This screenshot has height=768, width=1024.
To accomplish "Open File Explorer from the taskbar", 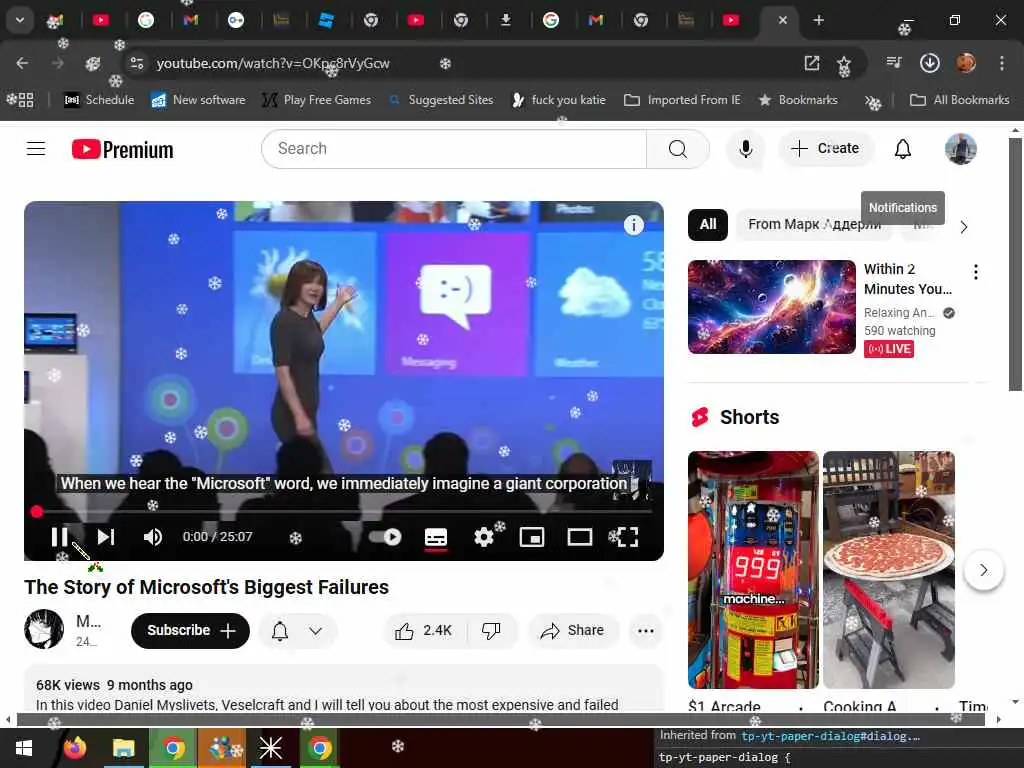I will click(x=123, y=748).
